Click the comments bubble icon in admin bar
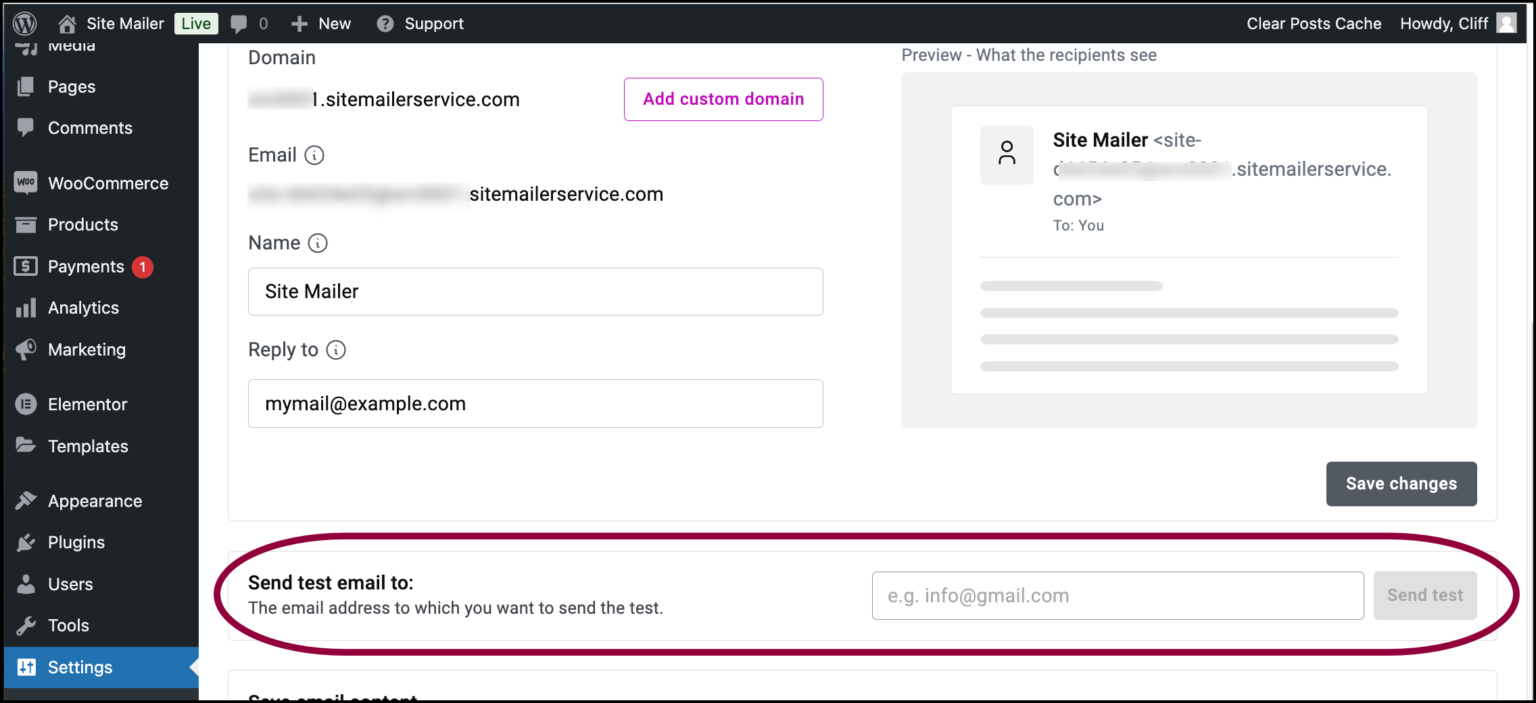The height and width of the screenshot is (703, 1536). tap(239, 23)
